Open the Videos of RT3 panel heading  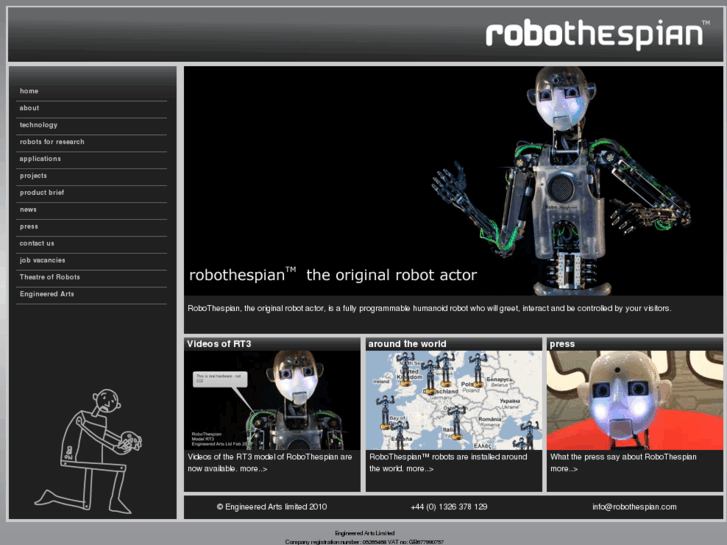click(x=219, y=344)
